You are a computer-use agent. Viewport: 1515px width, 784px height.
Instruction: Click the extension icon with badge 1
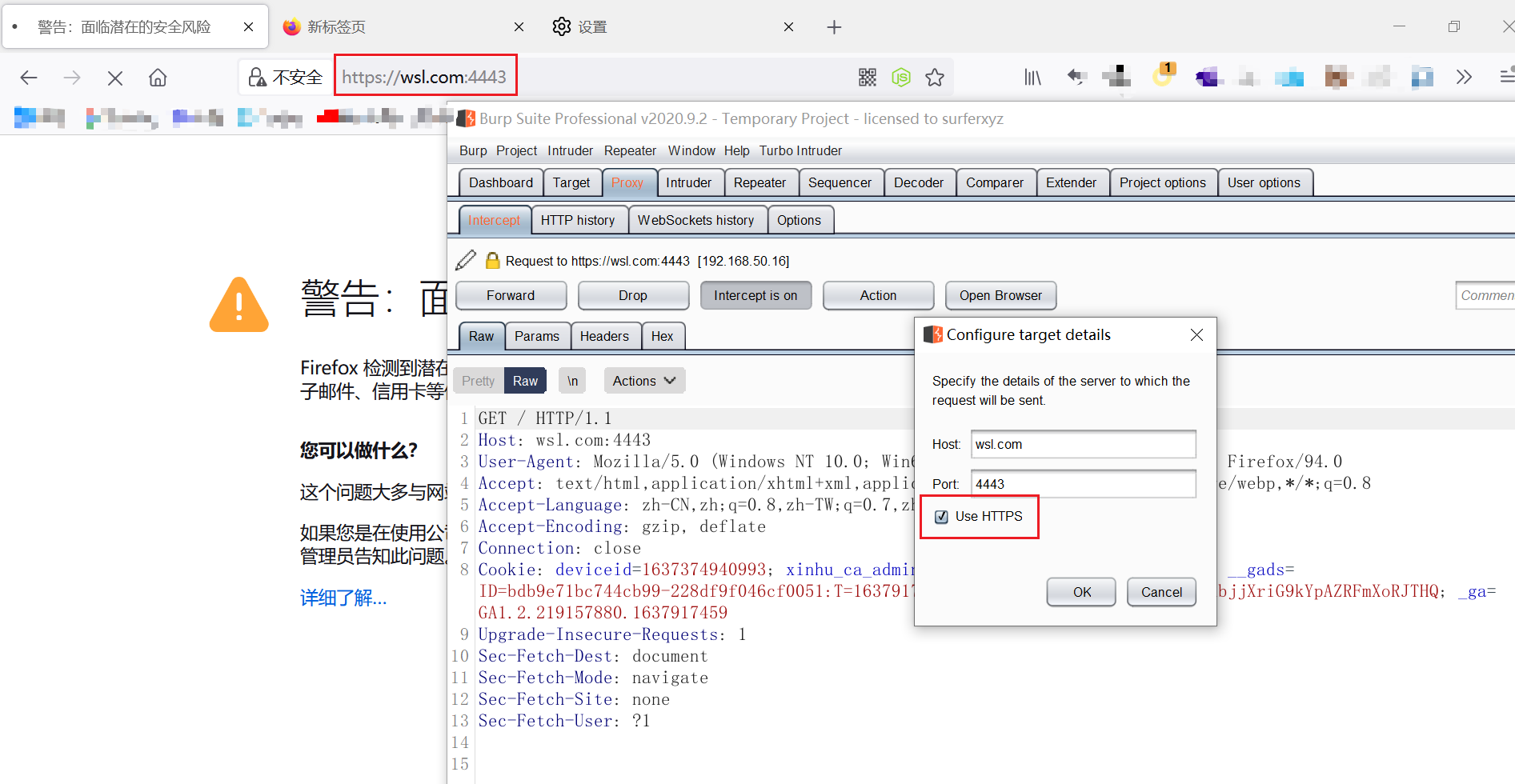[1163, 76]
